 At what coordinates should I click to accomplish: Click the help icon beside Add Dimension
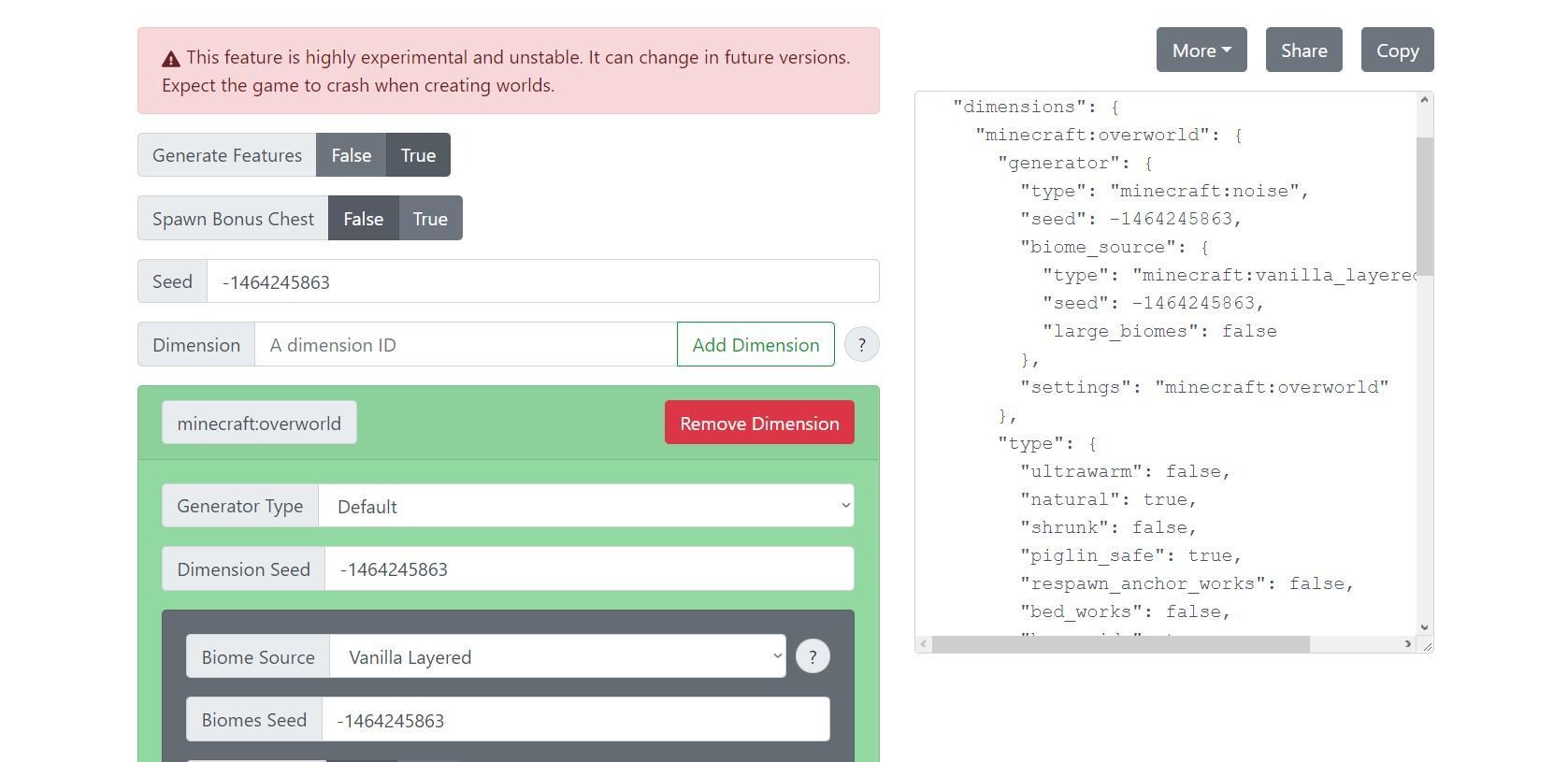(x=861, y=345)
